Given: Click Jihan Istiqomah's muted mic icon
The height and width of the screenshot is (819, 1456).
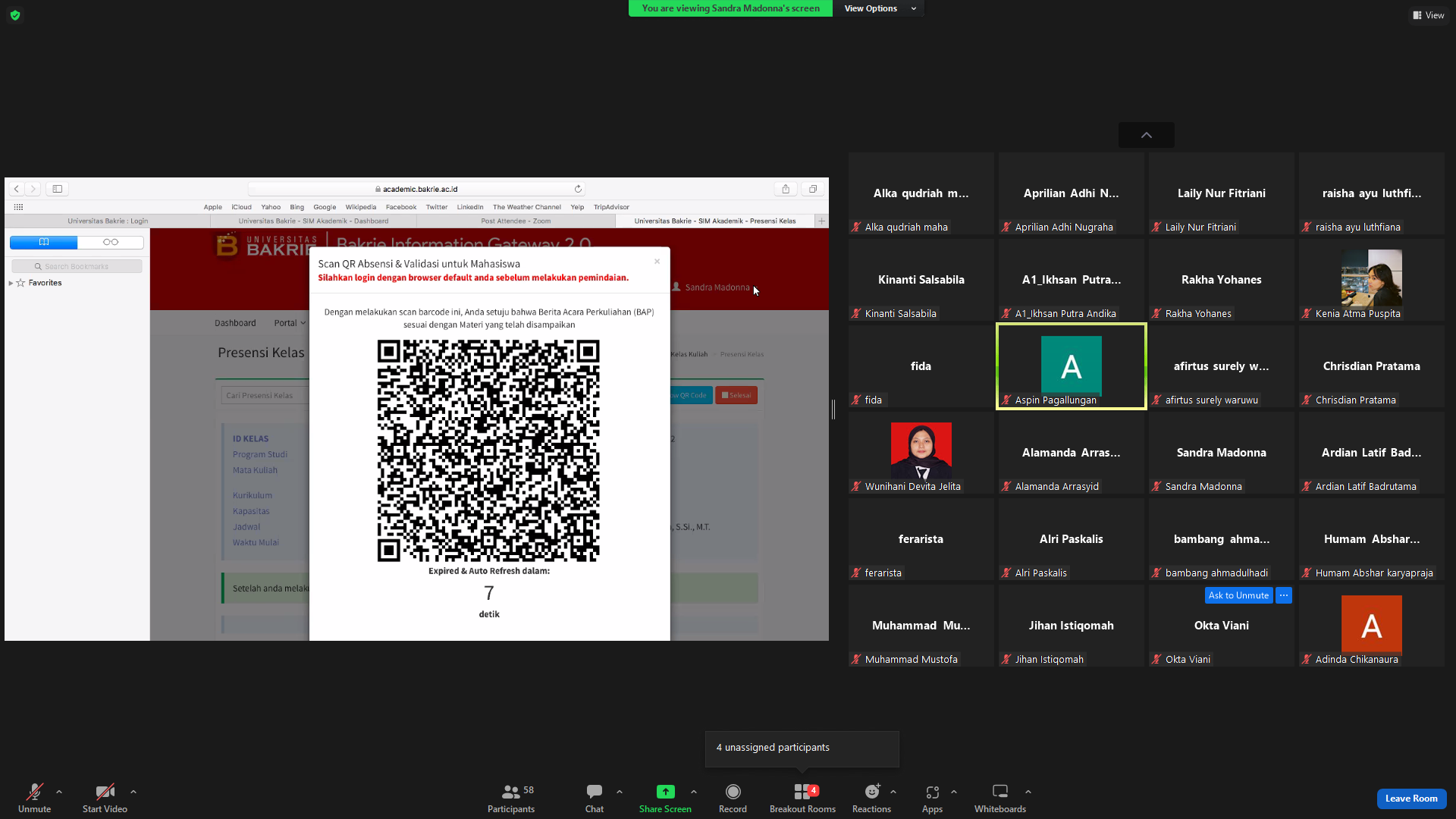Looking at the screenshot, I should coord(1006,659).
